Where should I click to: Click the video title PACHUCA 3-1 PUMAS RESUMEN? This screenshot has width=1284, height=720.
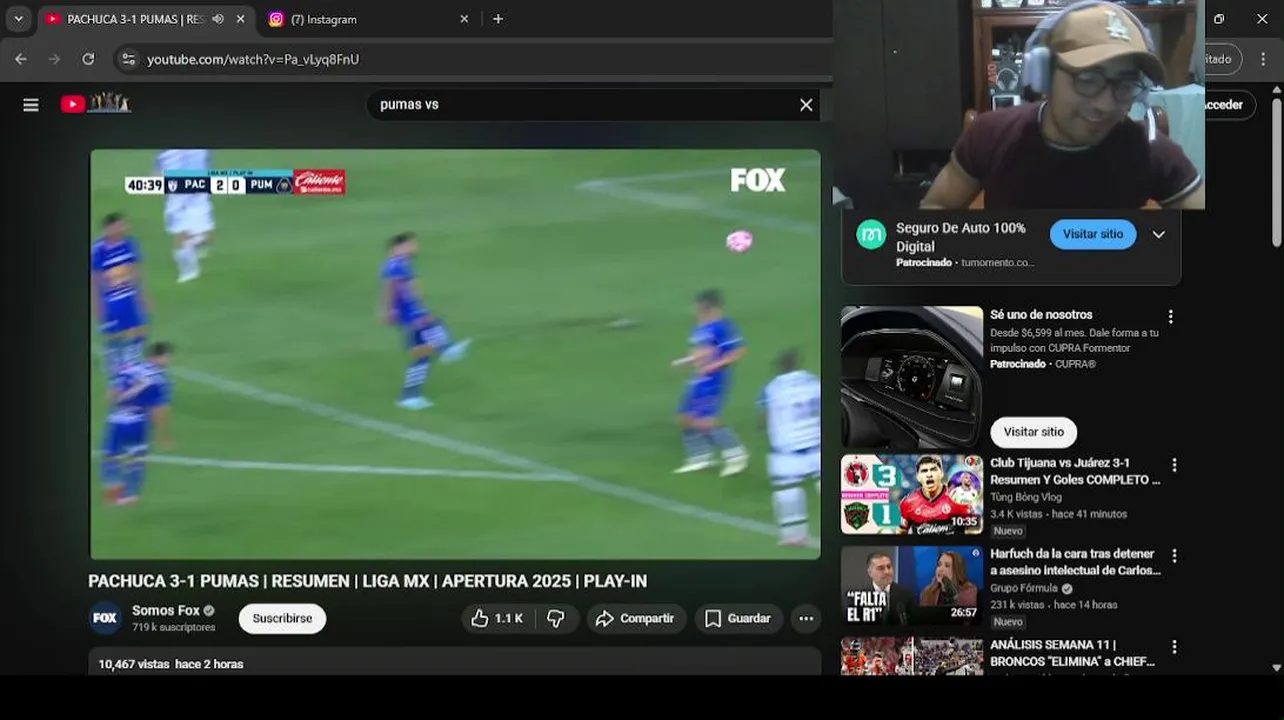[x=367, y=581]
